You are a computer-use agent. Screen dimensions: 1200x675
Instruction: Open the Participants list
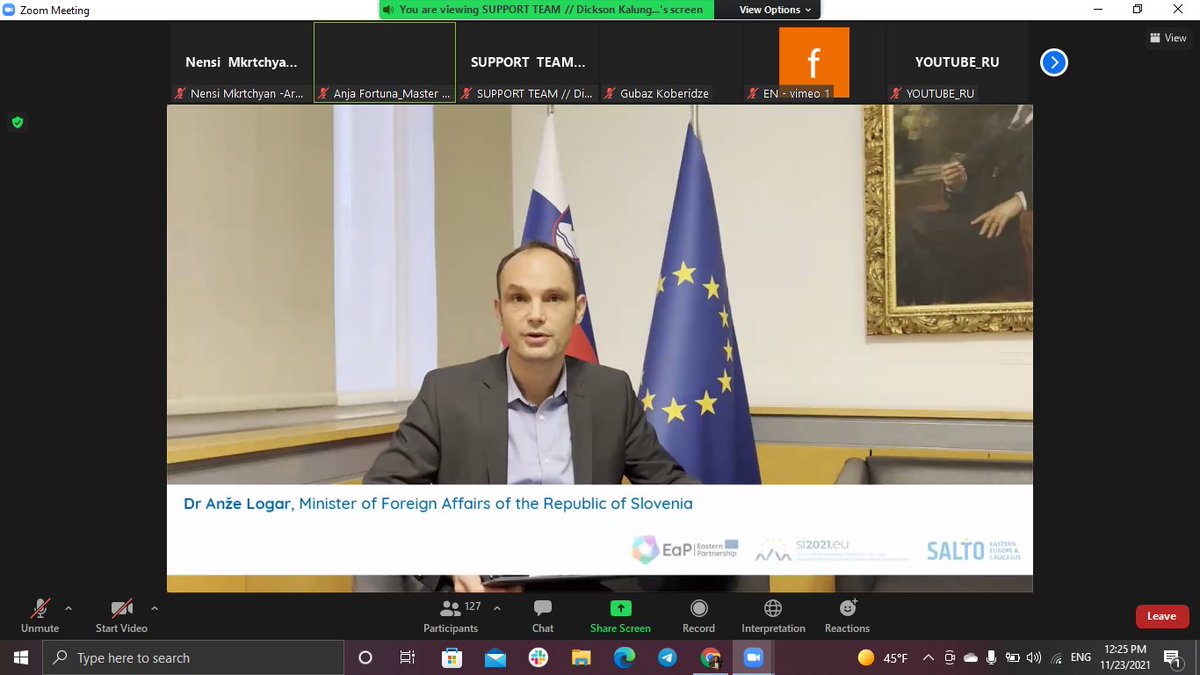pyautogui.click(x=451, y=616)
